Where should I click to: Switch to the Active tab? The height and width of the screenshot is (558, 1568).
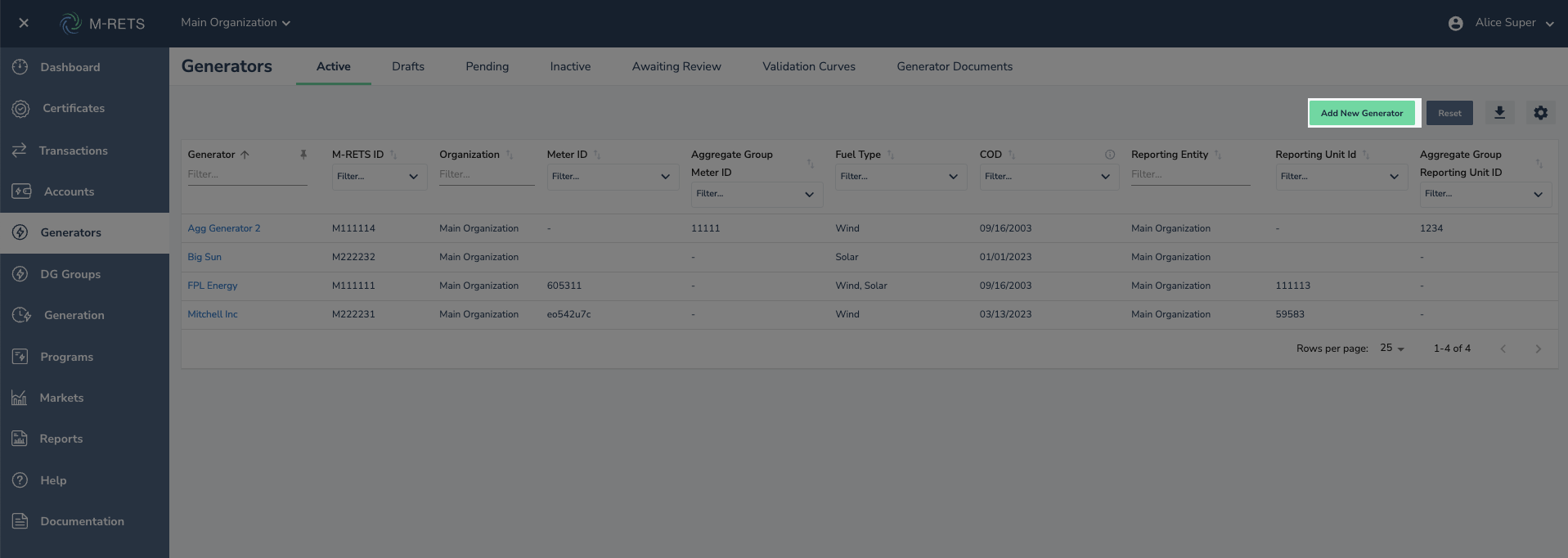pyautogui.click(x=334, y=66)
